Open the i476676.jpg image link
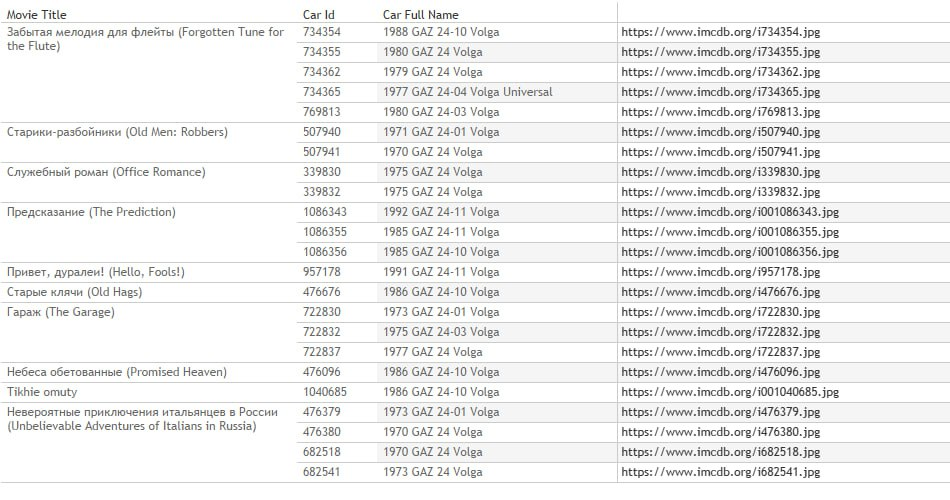The width and height of the screenshot is (950, 500). click(720, 292)
